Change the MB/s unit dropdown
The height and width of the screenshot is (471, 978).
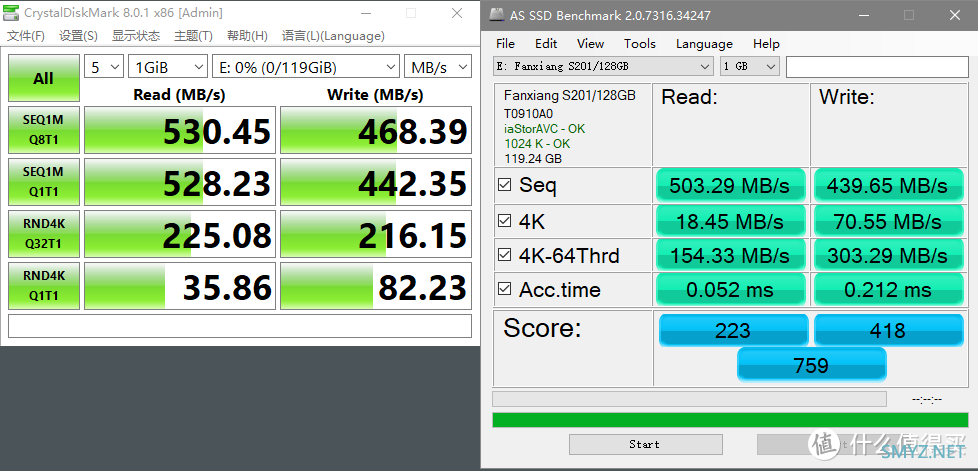click(438, 67)
